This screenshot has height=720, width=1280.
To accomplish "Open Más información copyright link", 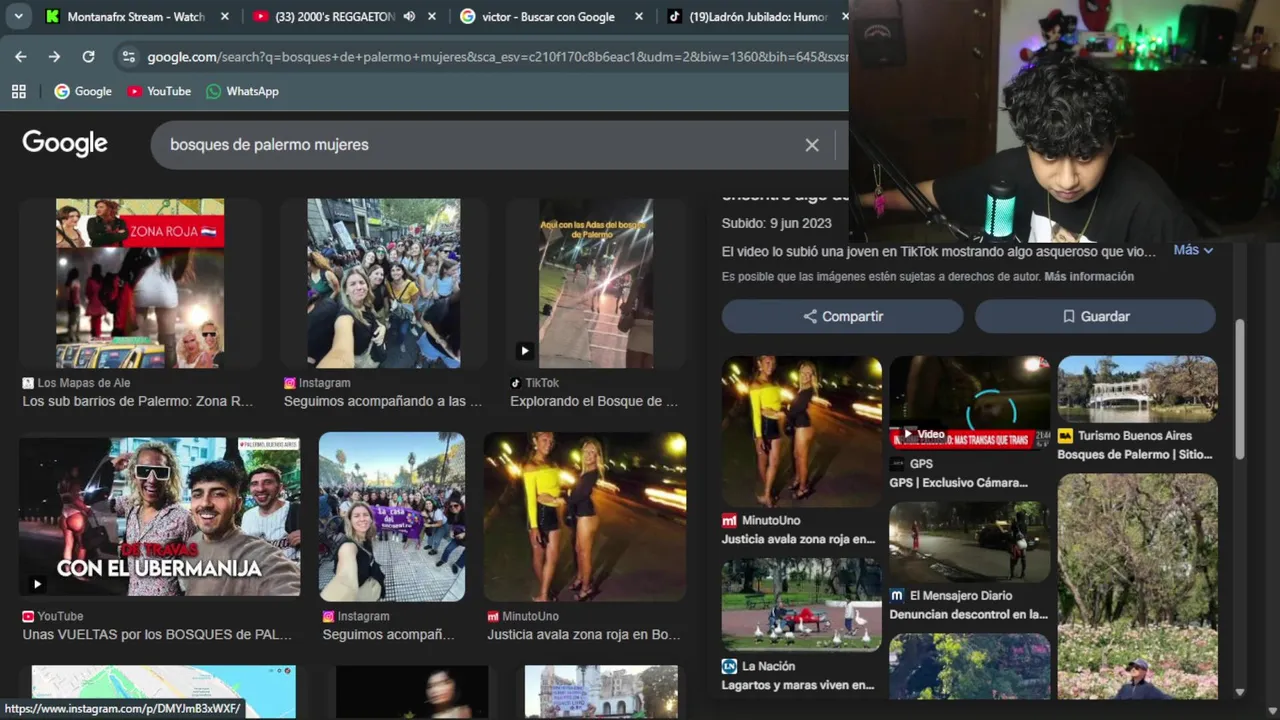I will point(1089,276).
